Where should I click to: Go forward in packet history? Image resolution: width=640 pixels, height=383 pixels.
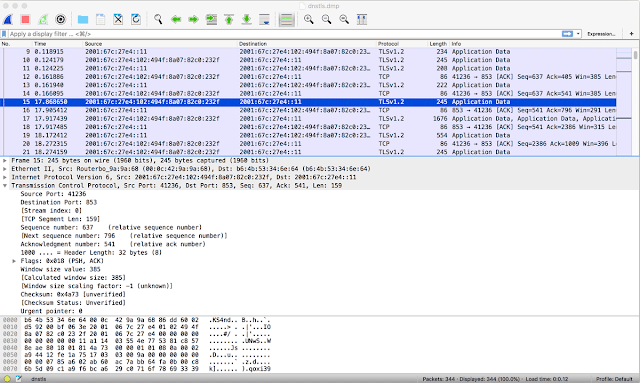tap(193, 19)
